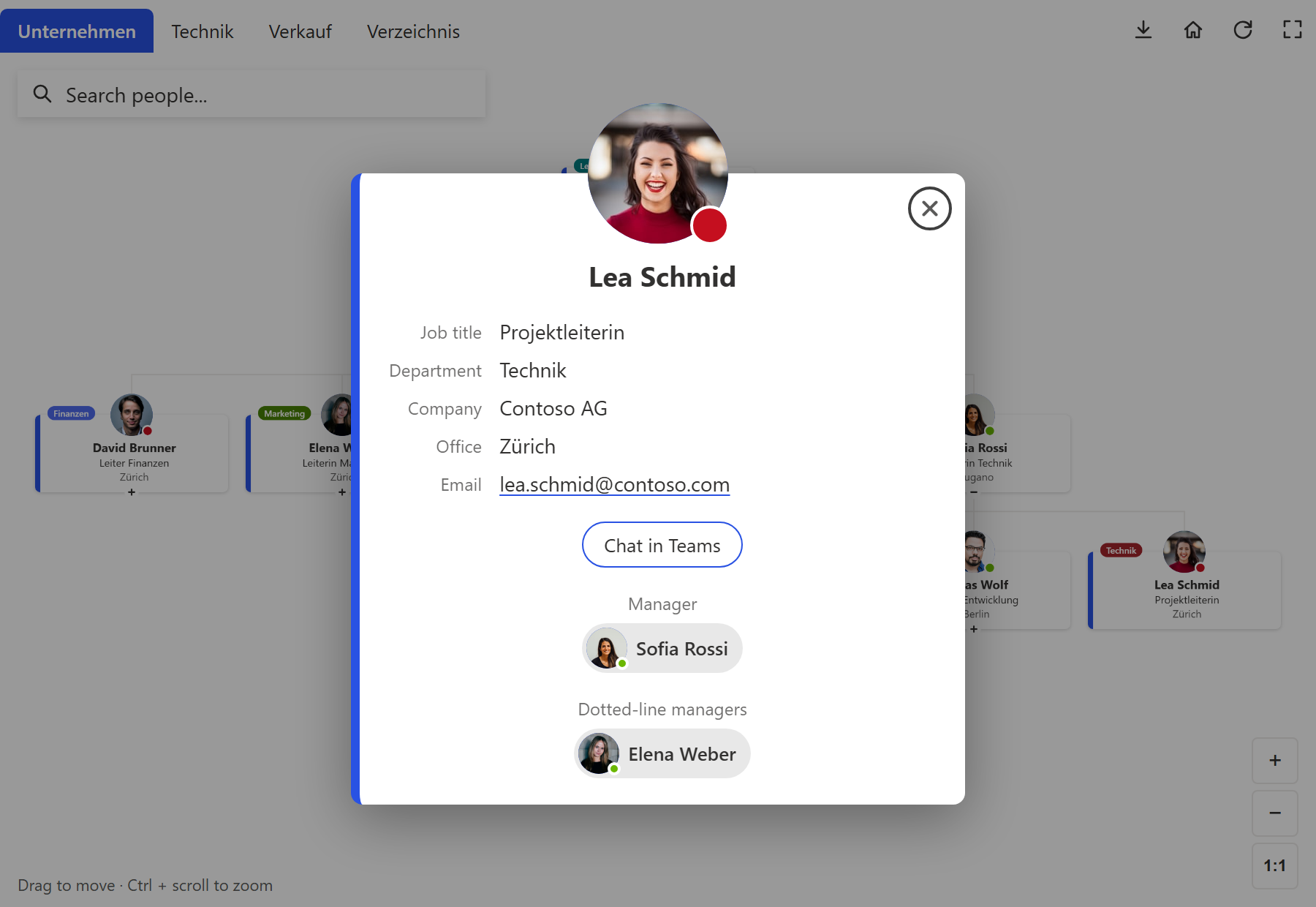Expand David Brunner's subordinates
Viewport: 1316px width, 907px height.
point(132,492)
